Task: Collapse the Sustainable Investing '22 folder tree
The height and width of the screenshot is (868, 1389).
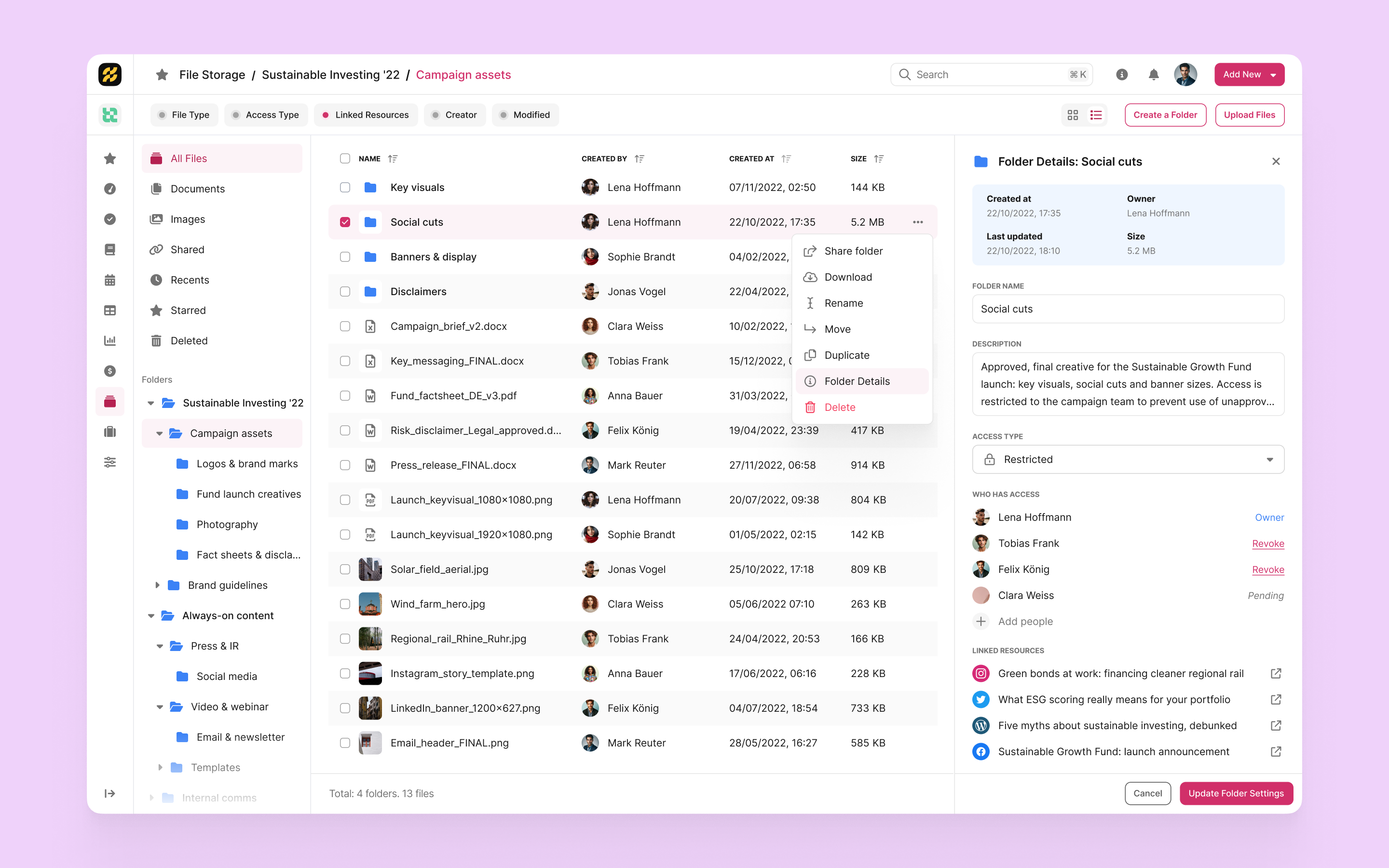Action: tap(151, 403)
